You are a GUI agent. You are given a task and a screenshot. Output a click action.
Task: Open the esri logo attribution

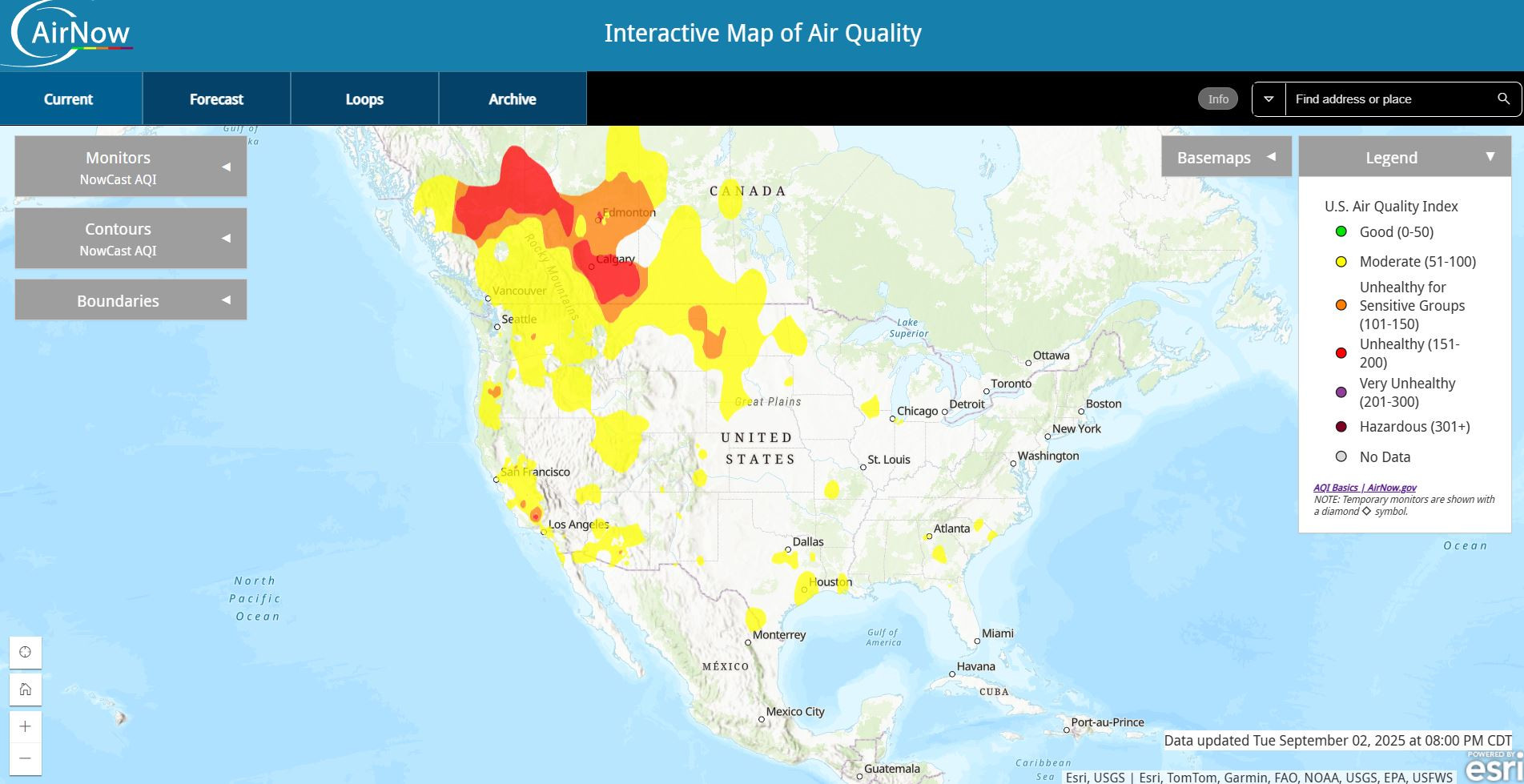[1494, 766]
